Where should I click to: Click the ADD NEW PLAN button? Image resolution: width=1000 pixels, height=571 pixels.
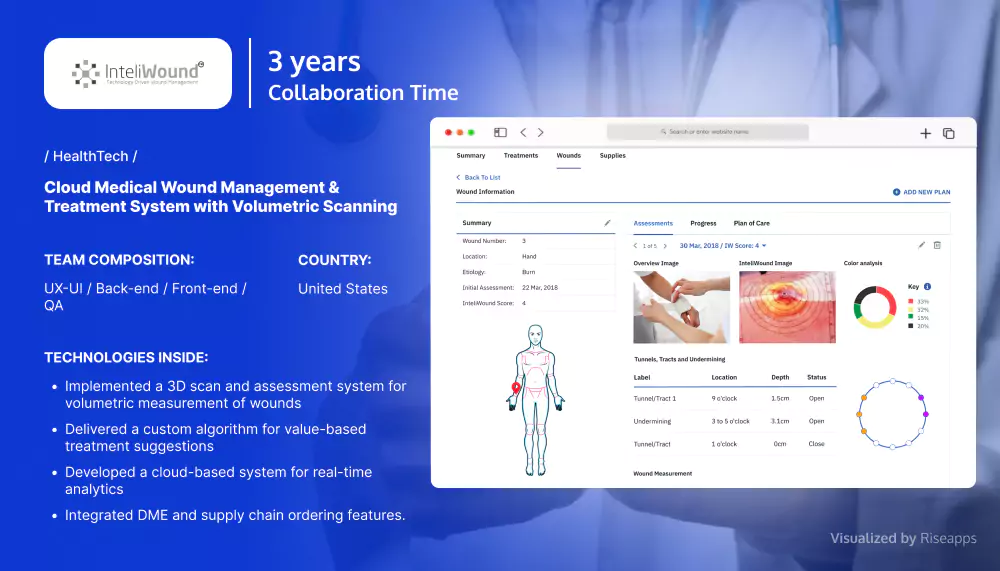pyautogui.click(x=921, y=192)
